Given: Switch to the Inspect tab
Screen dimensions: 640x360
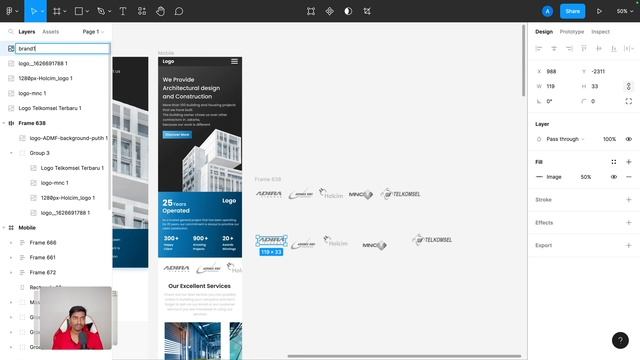Looking at the screenshot, I should point(600,31).
